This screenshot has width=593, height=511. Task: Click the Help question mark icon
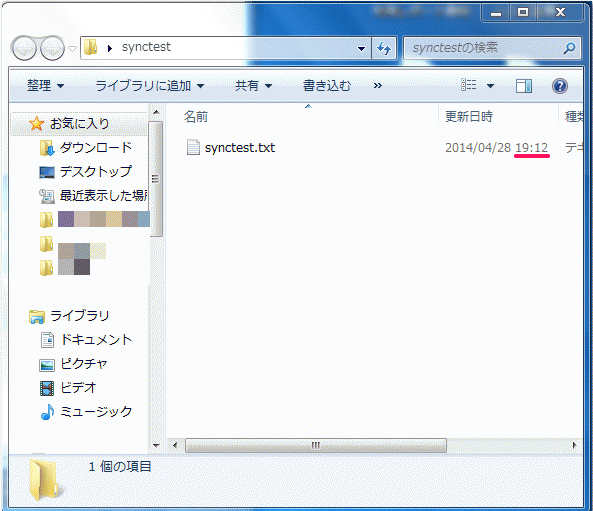click(x=559, y=86)
